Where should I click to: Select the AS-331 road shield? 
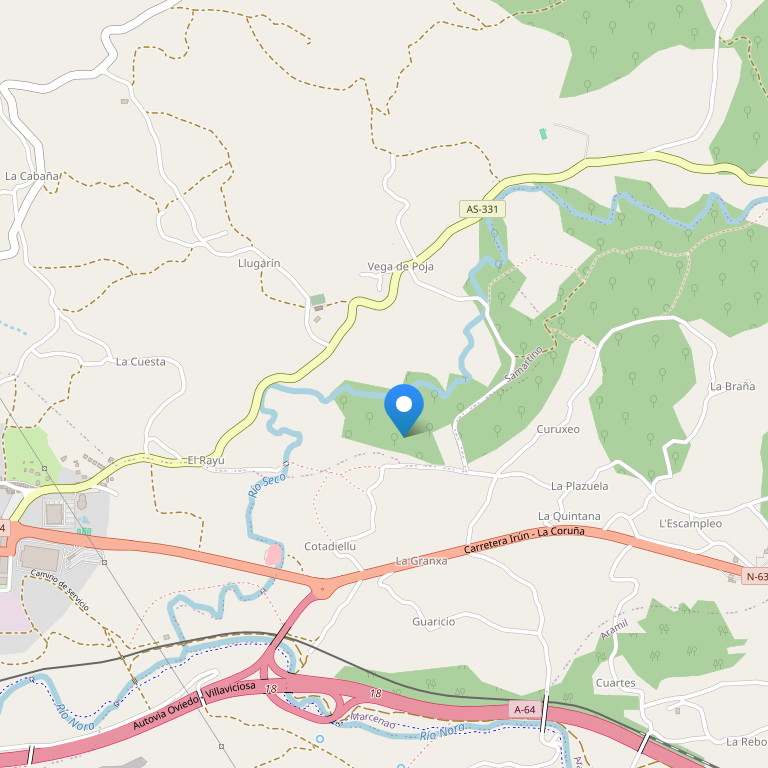(x=482, y=209)
